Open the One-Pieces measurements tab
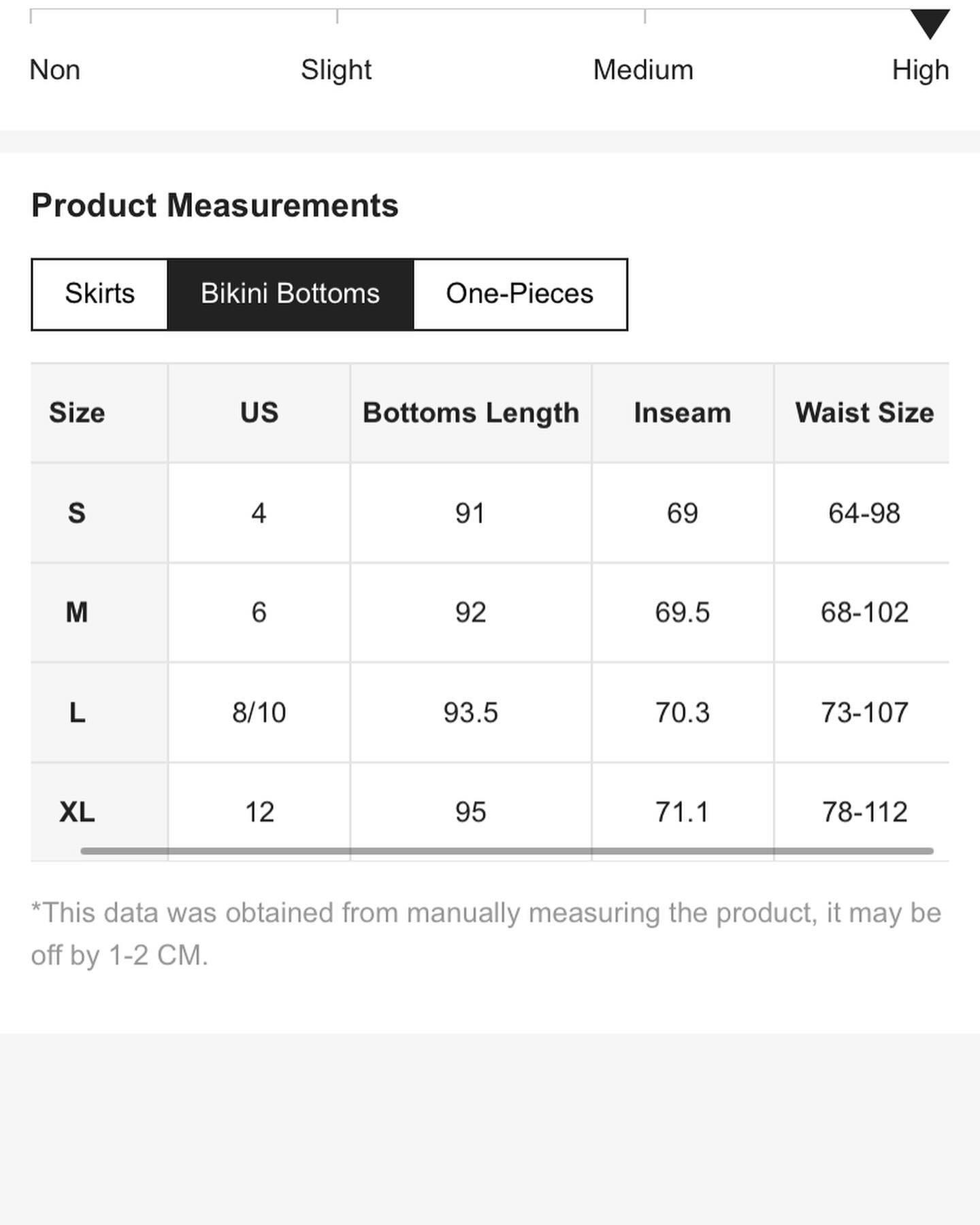The height and width of the screenshot is (1225, 980). tap(519, 294)
